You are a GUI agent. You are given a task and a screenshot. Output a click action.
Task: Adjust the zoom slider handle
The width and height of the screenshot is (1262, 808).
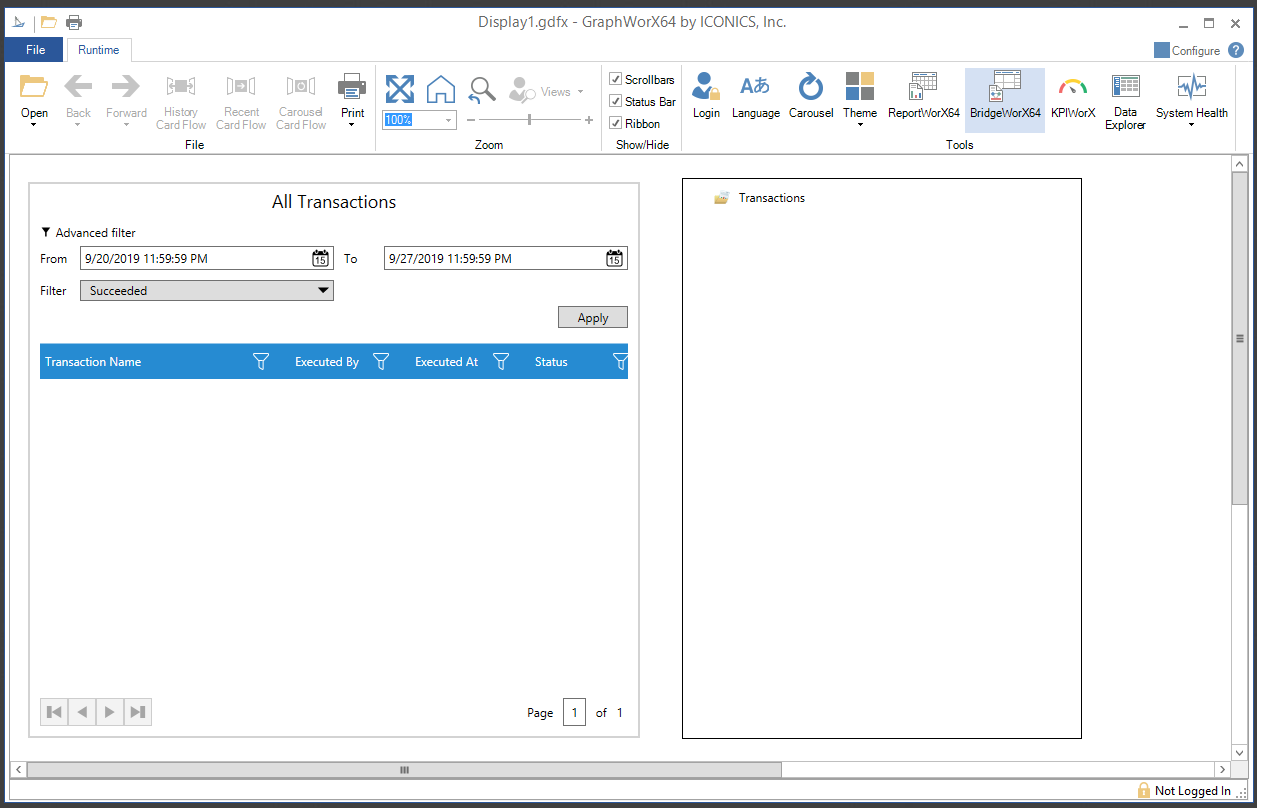pyautogui.click(x=529, y=120)
